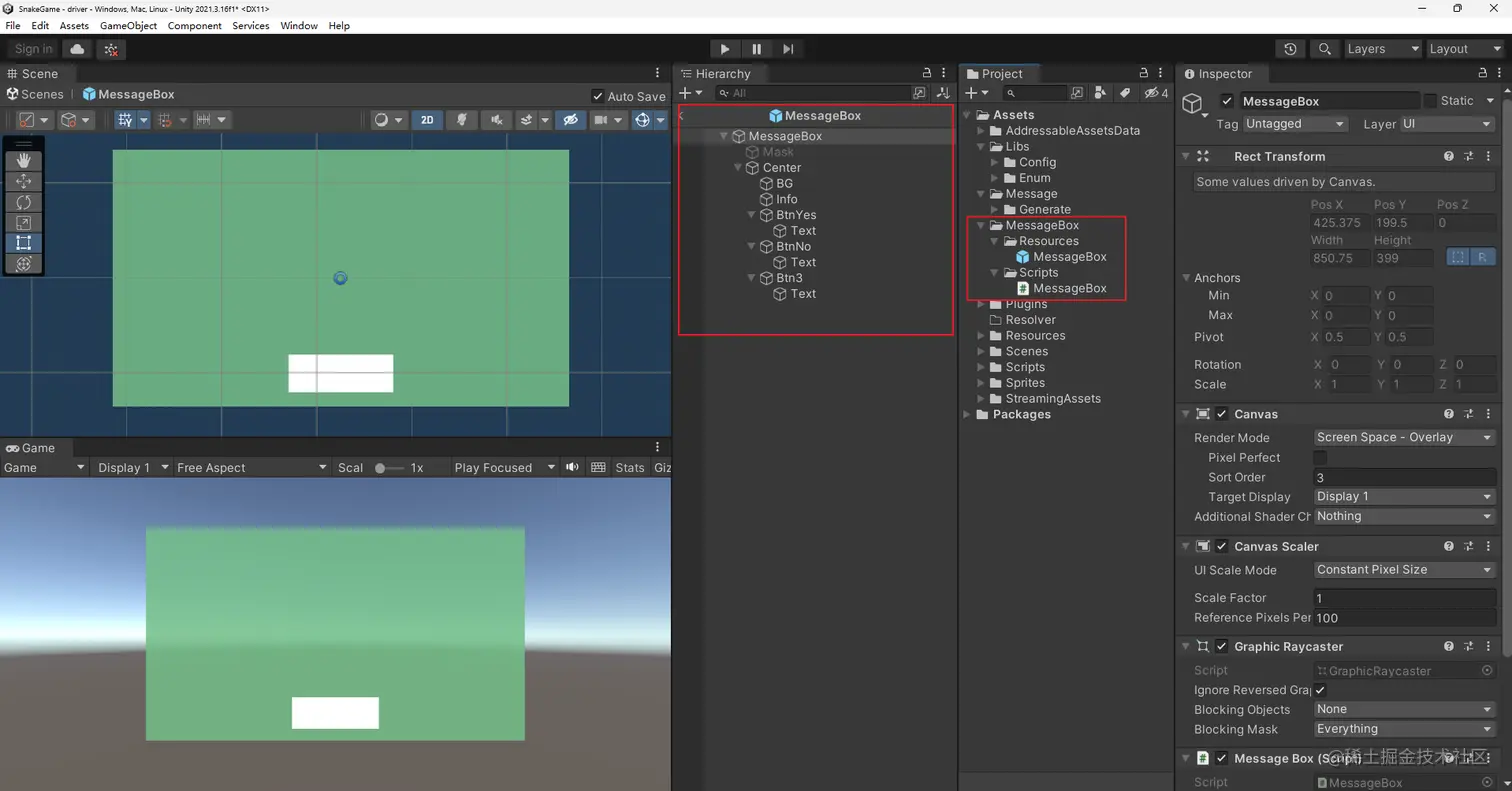Click the Play button
The width and height of the screenshot is (1512, 791).
pyautogui.click(x=725, y=48)
